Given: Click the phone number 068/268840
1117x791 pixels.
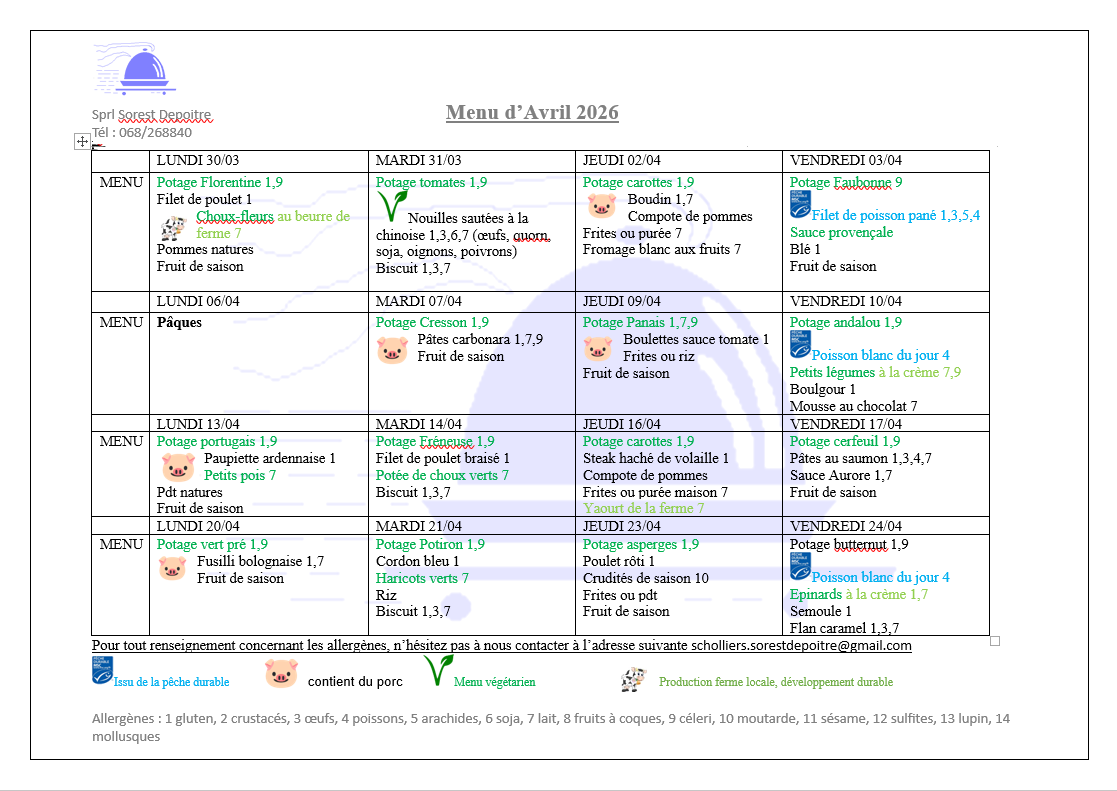Looking at the screenshot, I should (155, 132).
